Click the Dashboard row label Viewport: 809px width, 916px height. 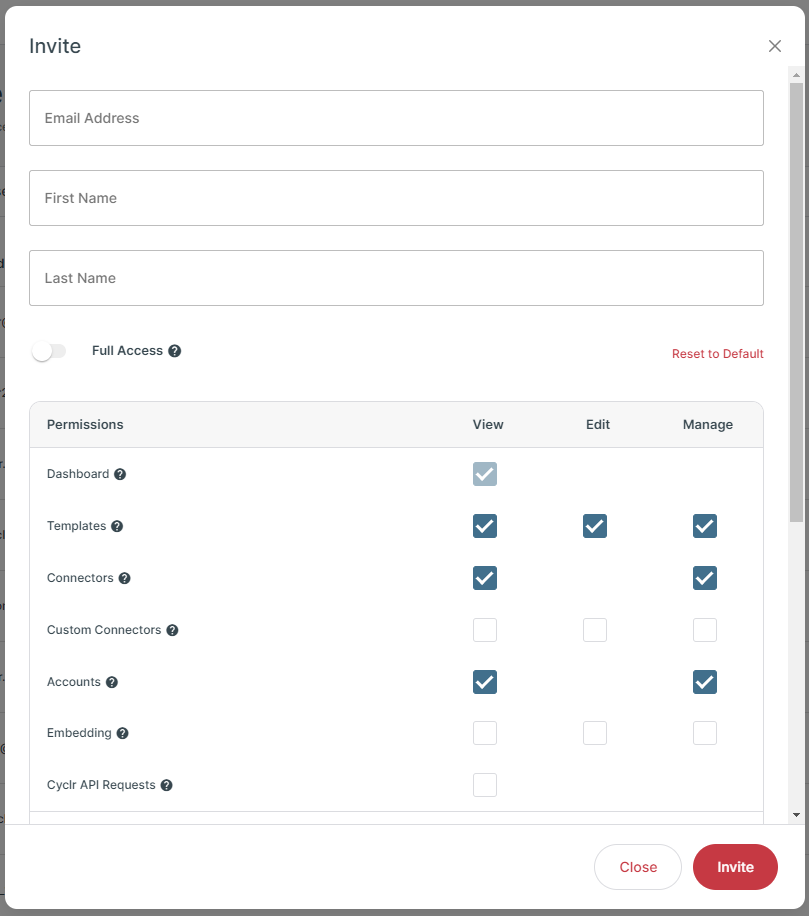(78, 474)
